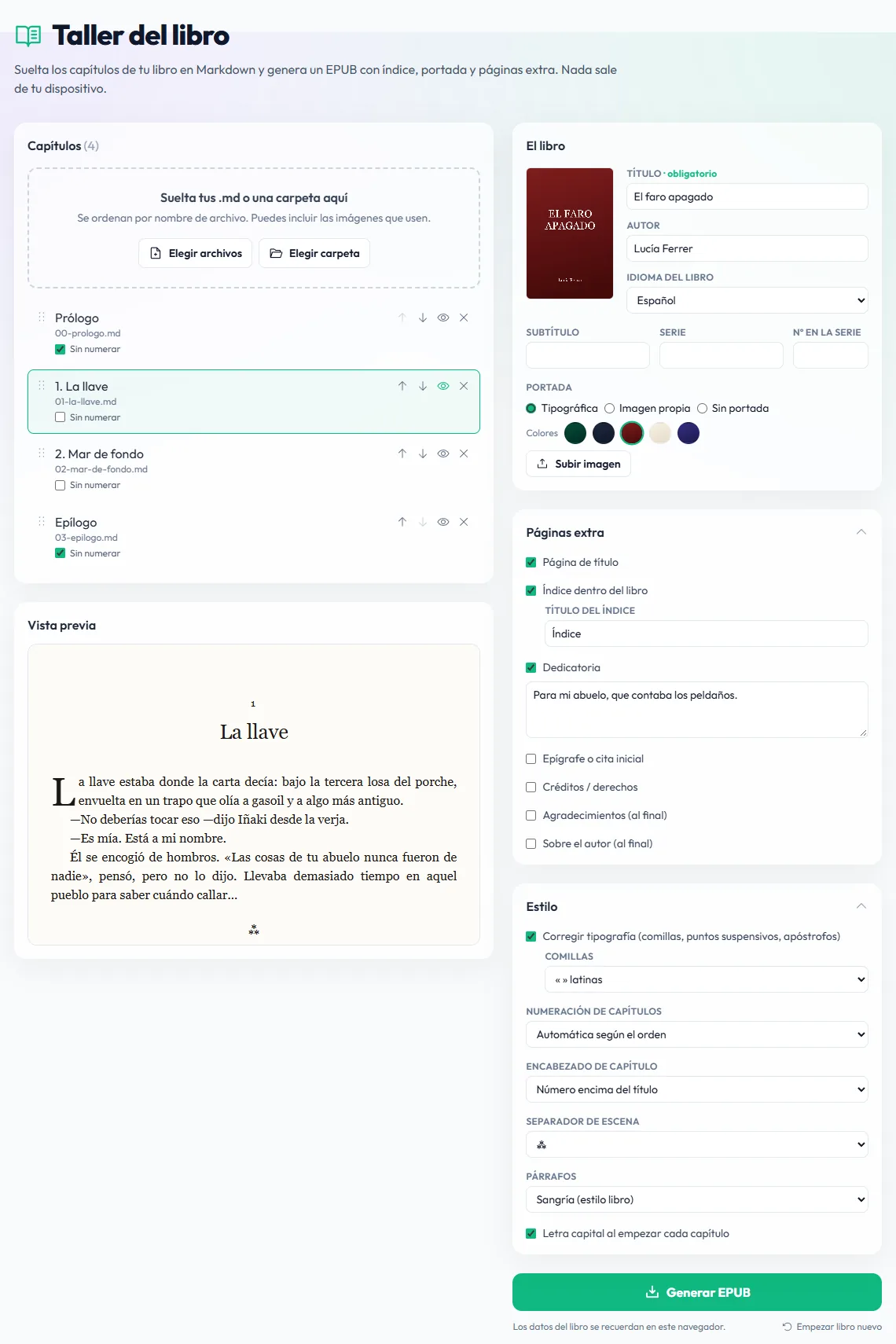
Task: Grab the drag handle for Prólogo
Action: pyautogui.click(x=42, y=317)
